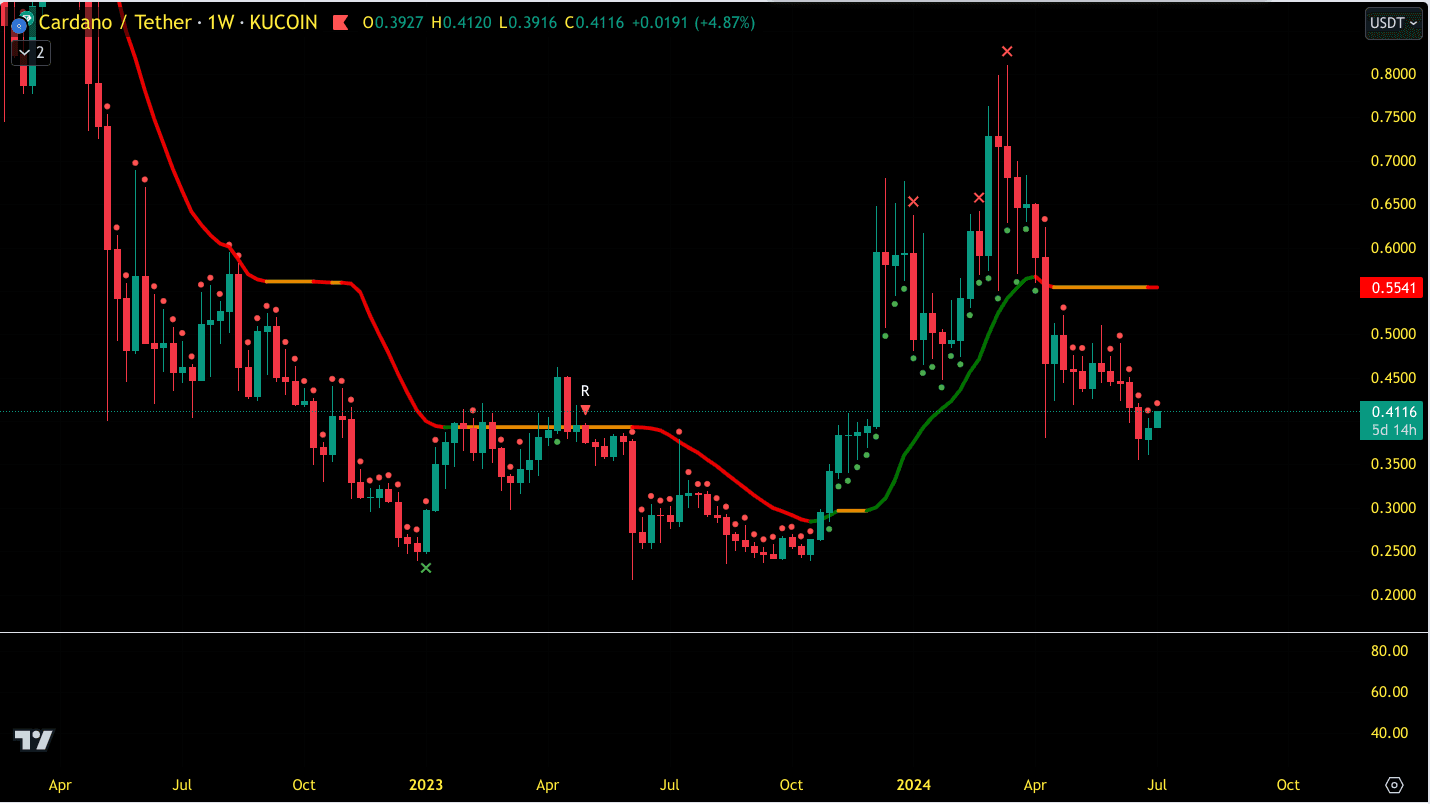Click the green X marker below the chart's lowest candle
The image size is (1430, 804).
coord(426,568)
